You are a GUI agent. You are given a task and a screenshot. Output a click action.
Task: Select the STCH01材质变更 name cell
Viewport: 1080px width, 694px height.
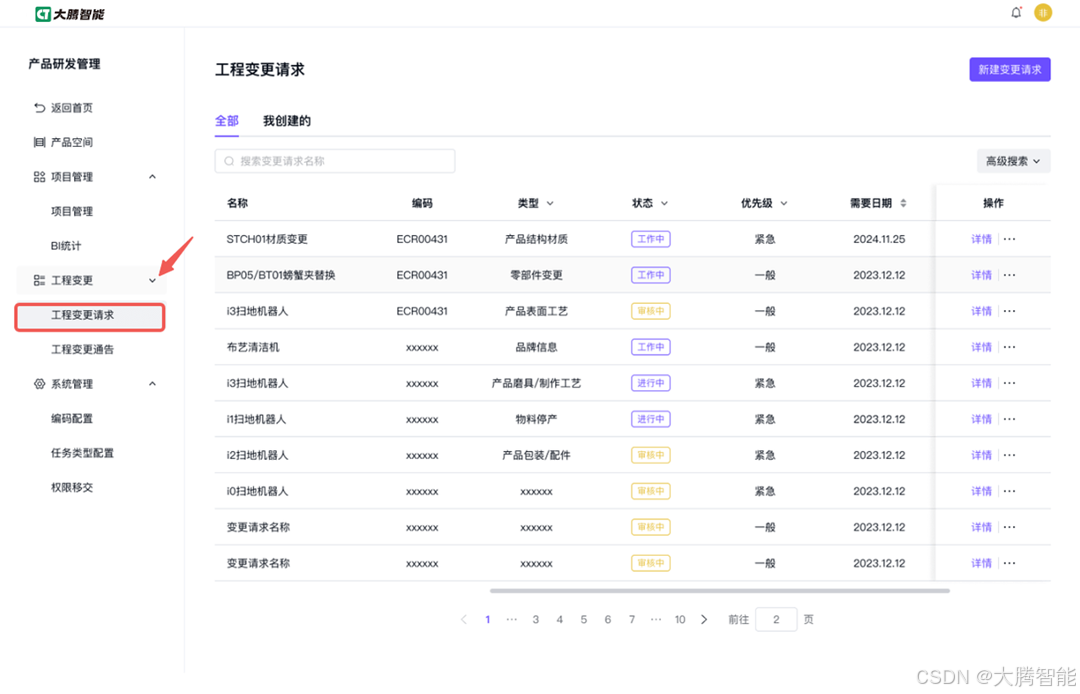coord(267,239)
